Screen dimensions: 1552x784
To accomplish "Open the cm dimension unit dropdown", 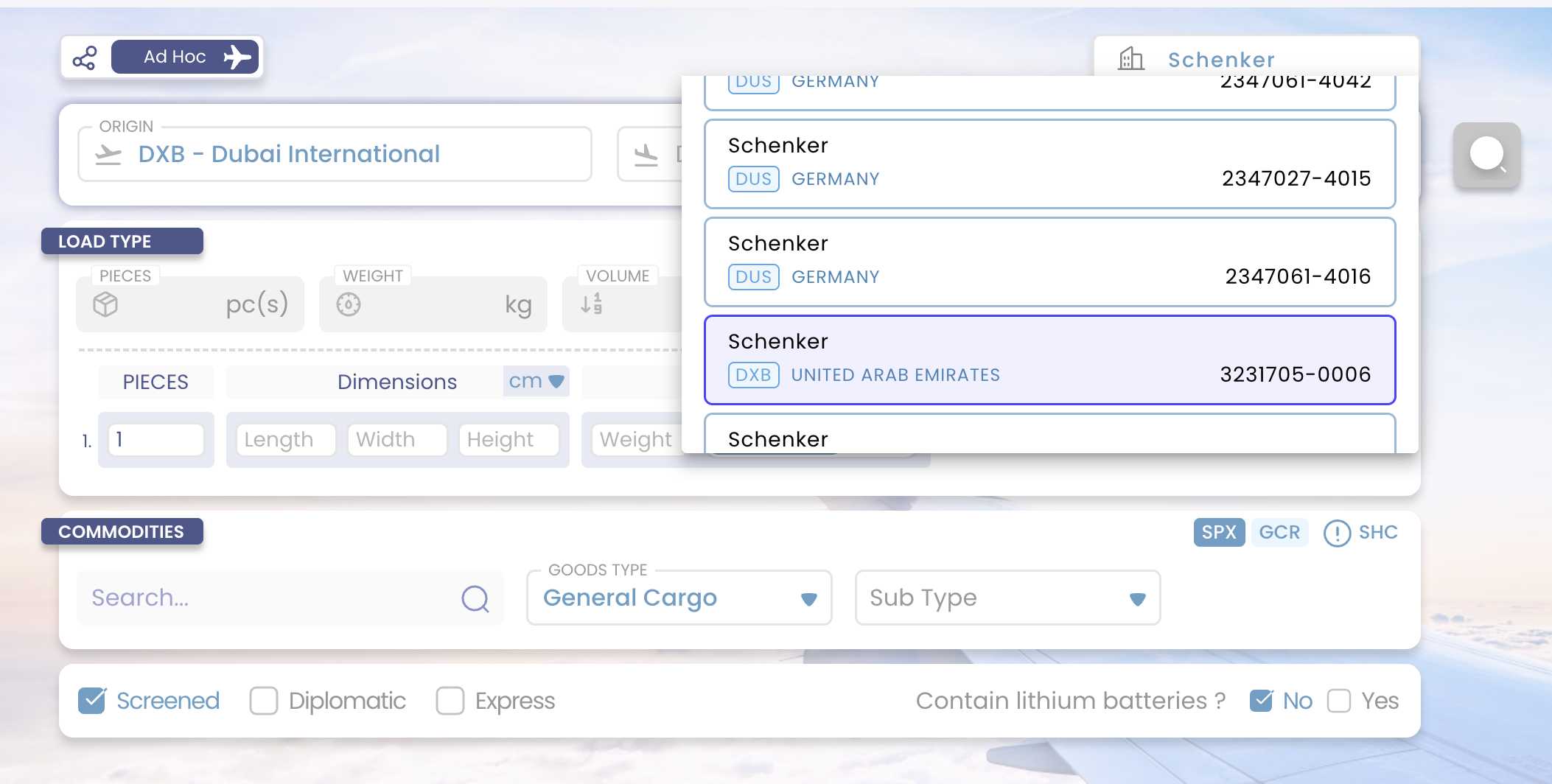I will [x=536, y=381].
